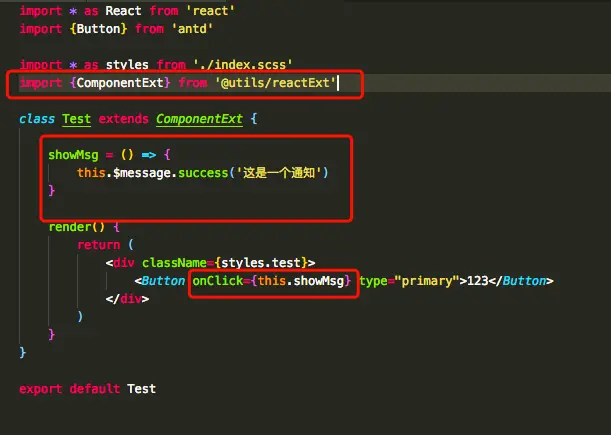Click the success method call
The height and width of the screenshot is (435, 611).
point(203,173)
